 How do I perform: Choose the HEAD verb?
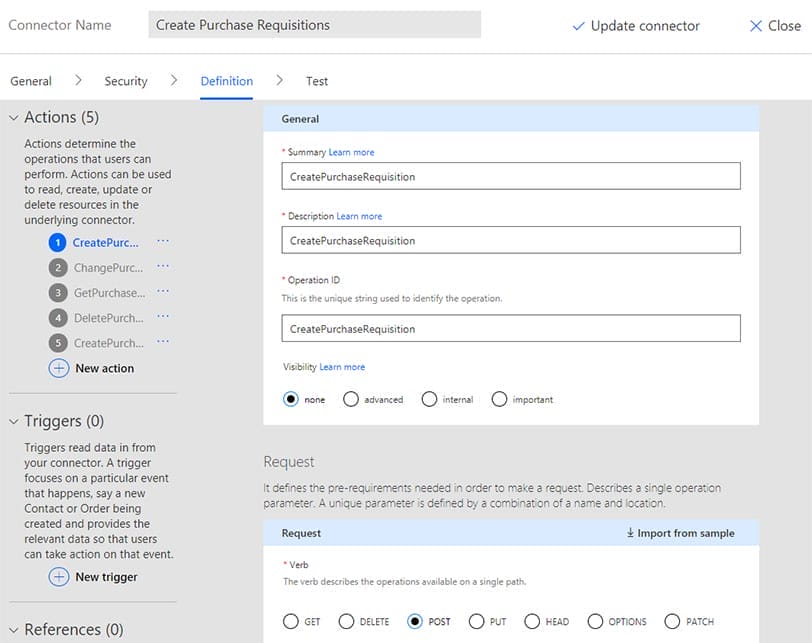[532, 621]
